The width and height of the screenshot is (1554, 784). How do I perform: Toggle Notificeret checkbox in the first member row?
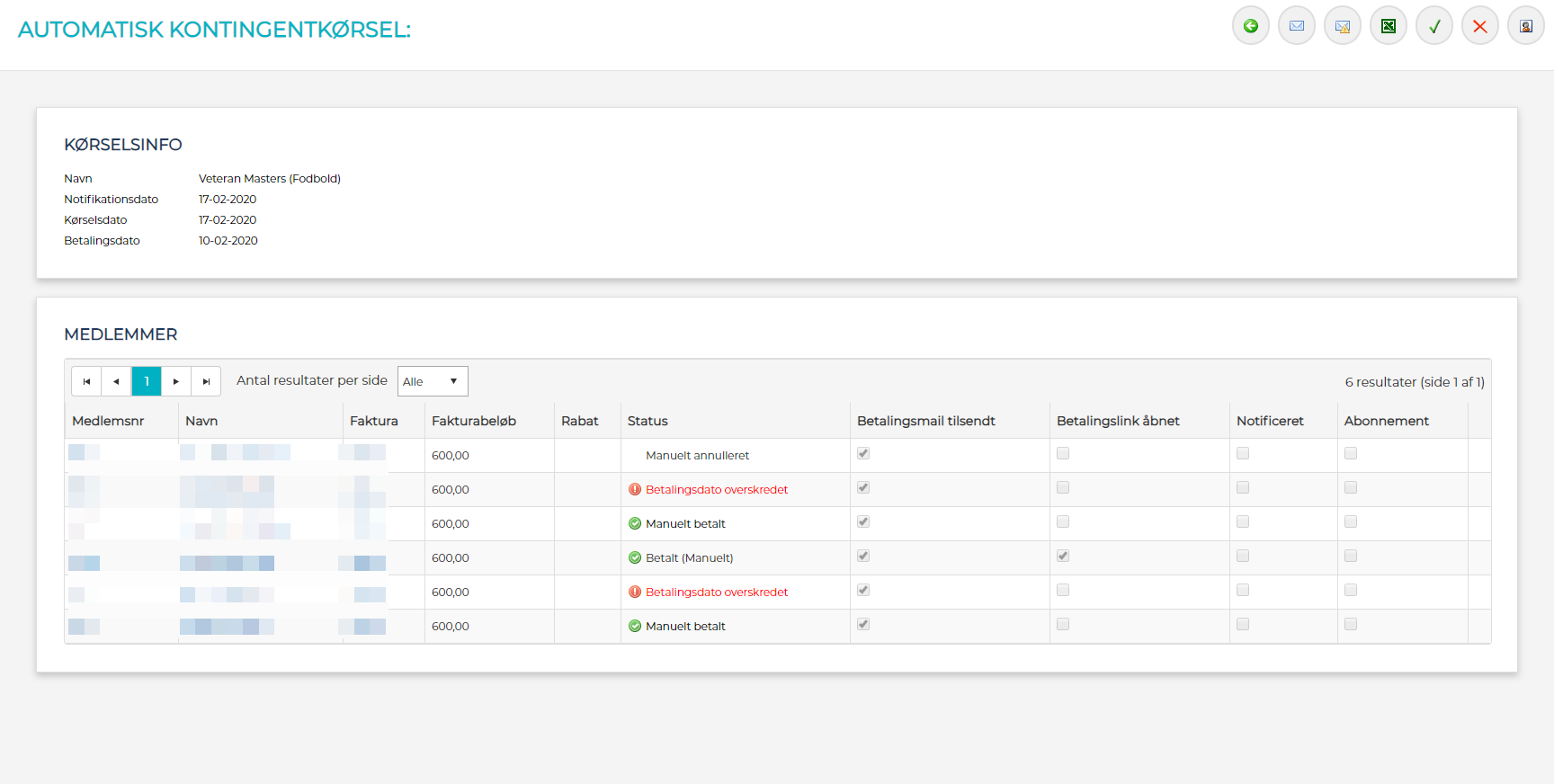pos(1243,454)
